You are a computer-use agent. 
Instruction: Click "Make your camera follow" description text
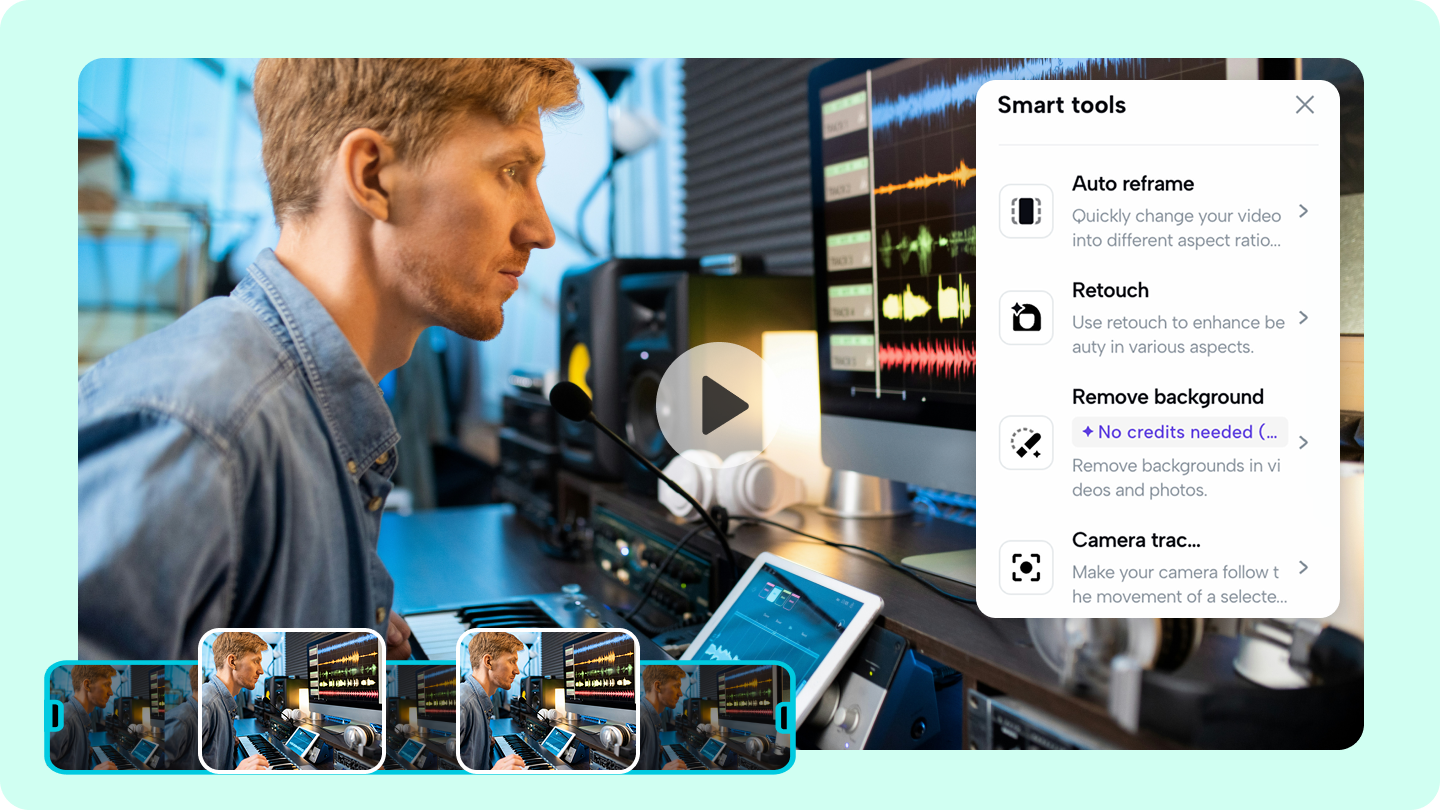tap(1179, 585)
